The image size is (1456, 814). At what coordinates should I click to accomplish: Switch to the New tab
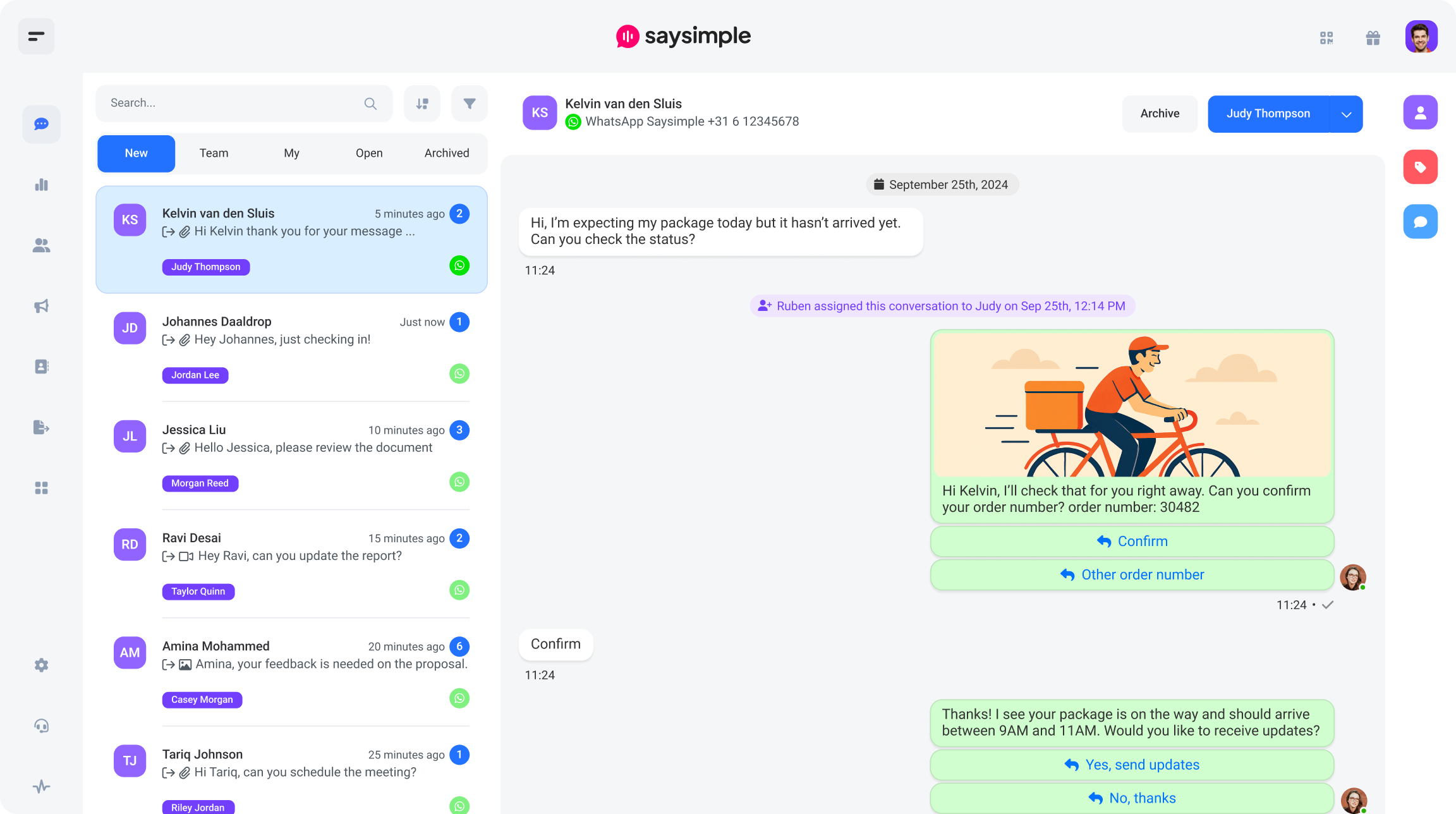pos(136,154)
